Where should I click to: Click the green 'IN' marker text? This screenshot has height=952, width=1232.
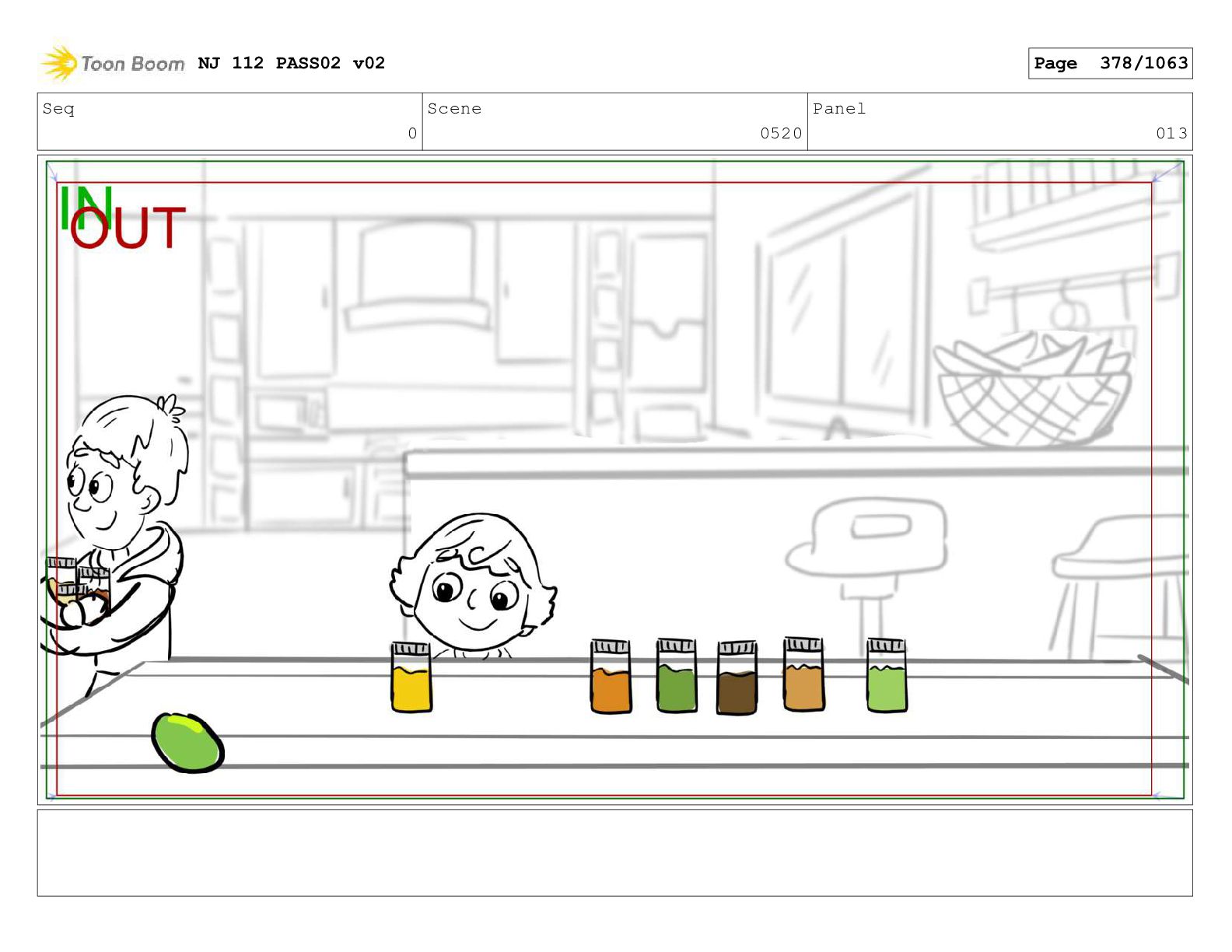[x=86, y=208]
